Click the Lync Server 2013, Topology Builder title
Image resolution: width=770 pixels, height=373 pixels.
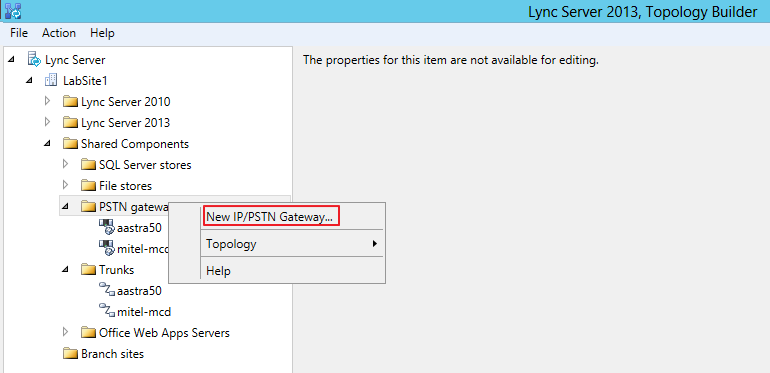[643, 12]
